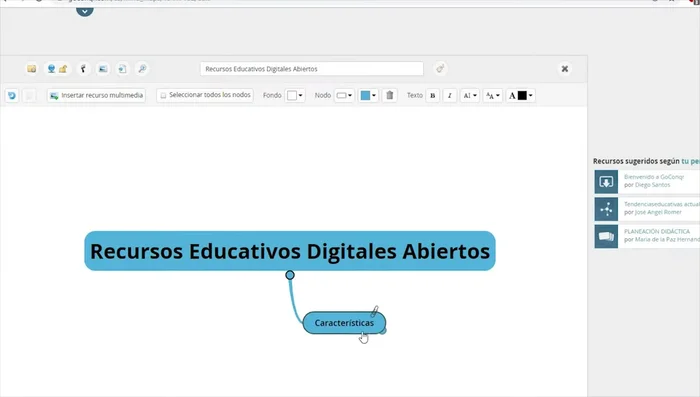Click the paperclip attachment on Características node

(375, 311)
